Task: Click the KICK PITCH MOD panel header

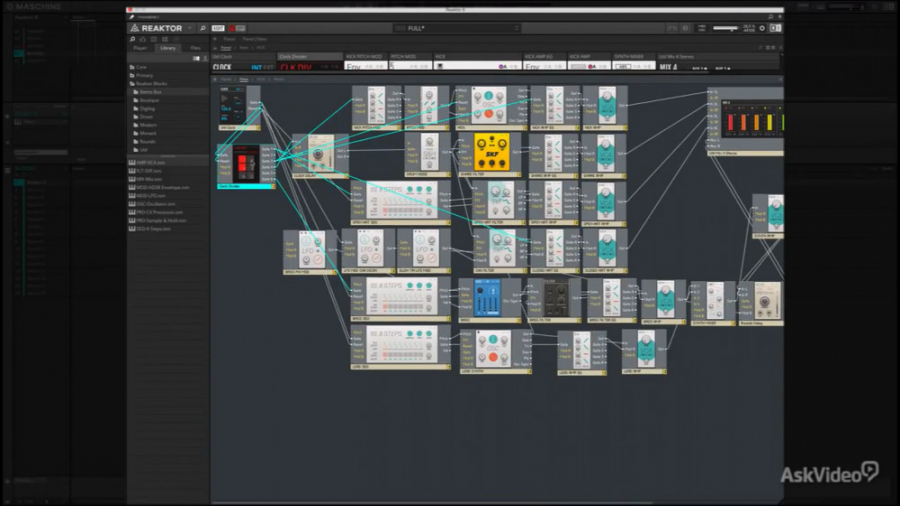Action: coord(366,57)
